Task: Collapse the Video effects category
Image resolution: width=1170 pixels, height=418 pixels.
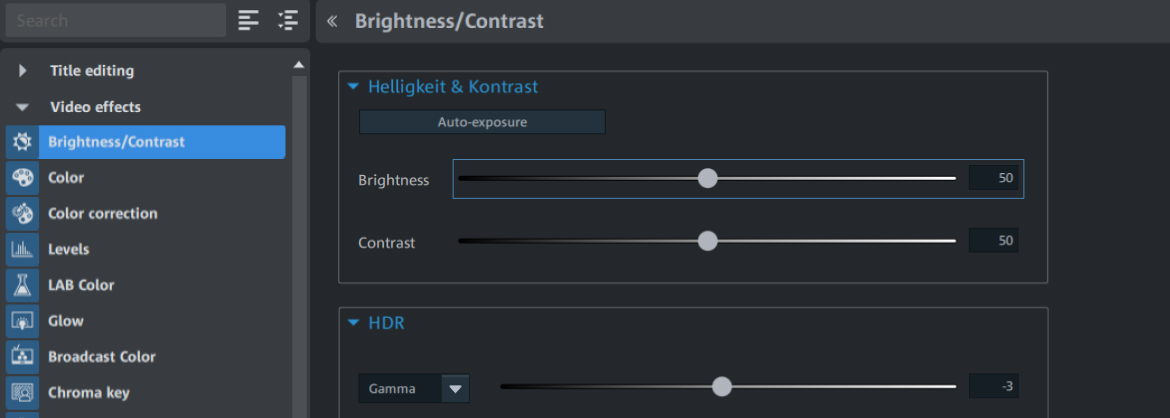Action: (22, 107)
